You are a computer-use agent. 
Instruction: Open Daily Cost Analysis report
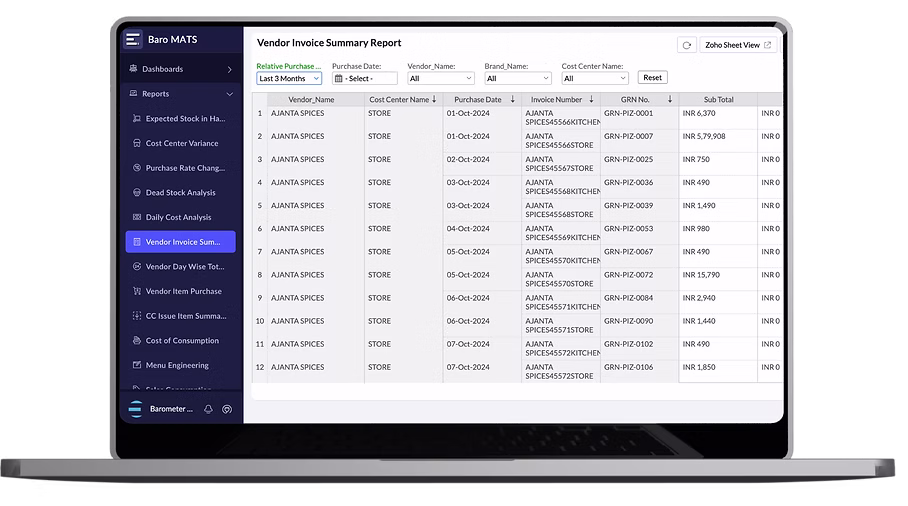181,217
